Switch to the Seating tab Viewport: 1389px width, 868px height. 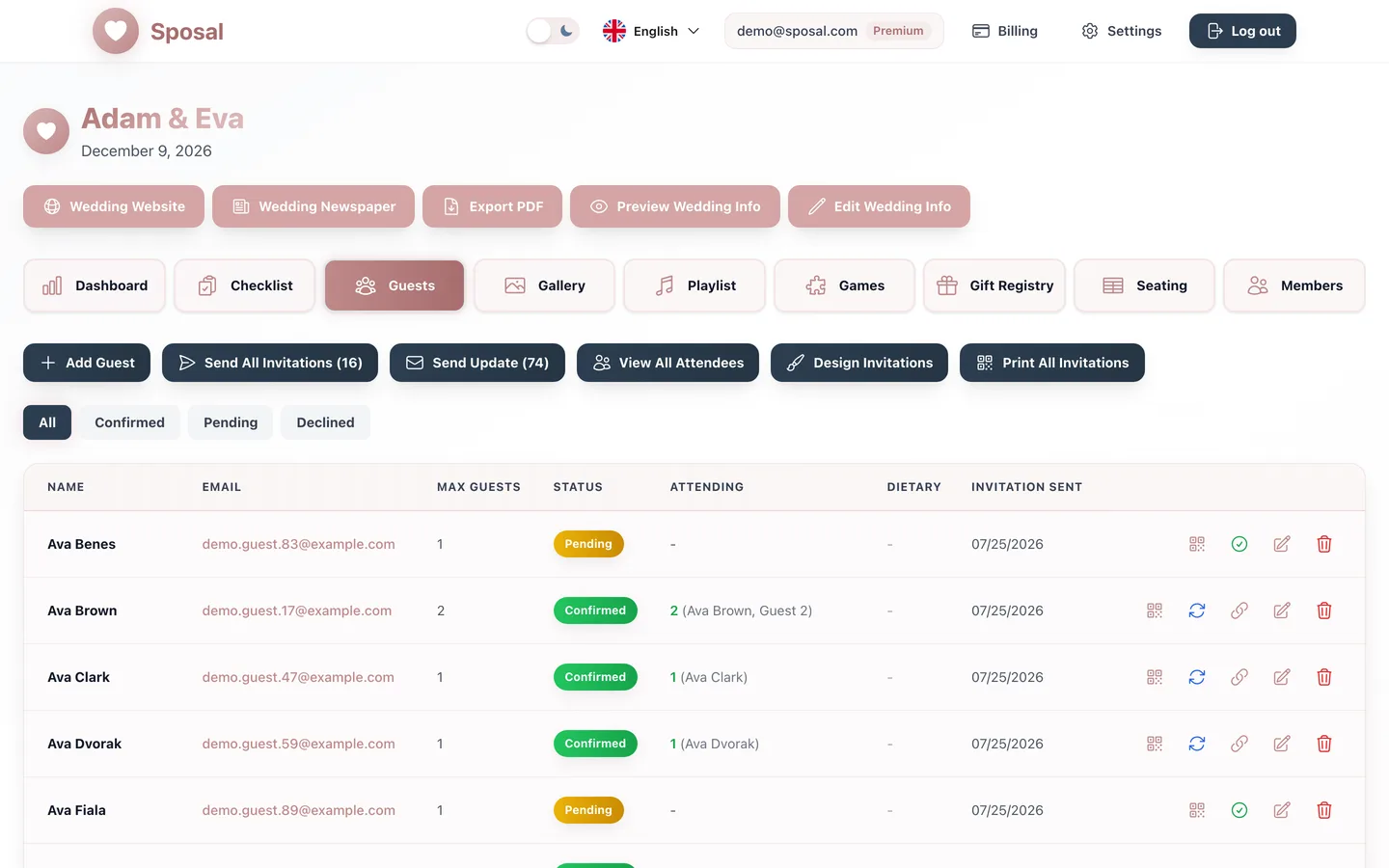tap(1144, 285)
